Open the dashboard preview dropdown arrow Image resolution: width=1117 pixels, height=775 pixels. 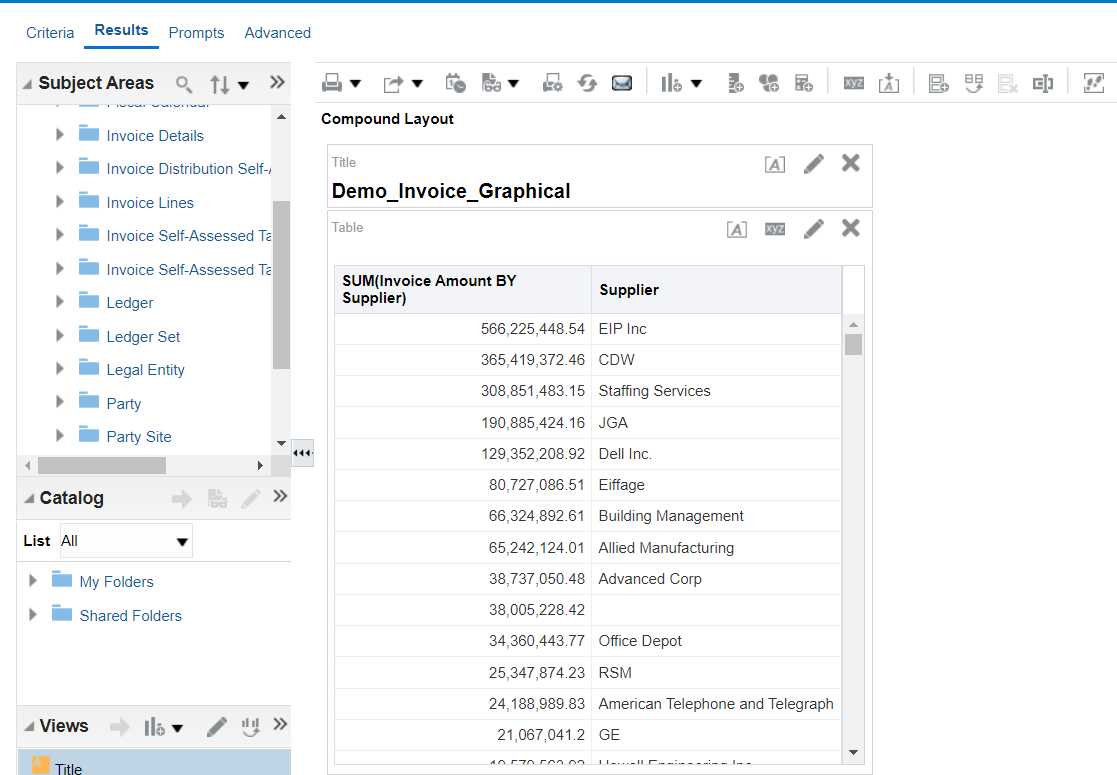pyautogui.click(x=513, y=84)
